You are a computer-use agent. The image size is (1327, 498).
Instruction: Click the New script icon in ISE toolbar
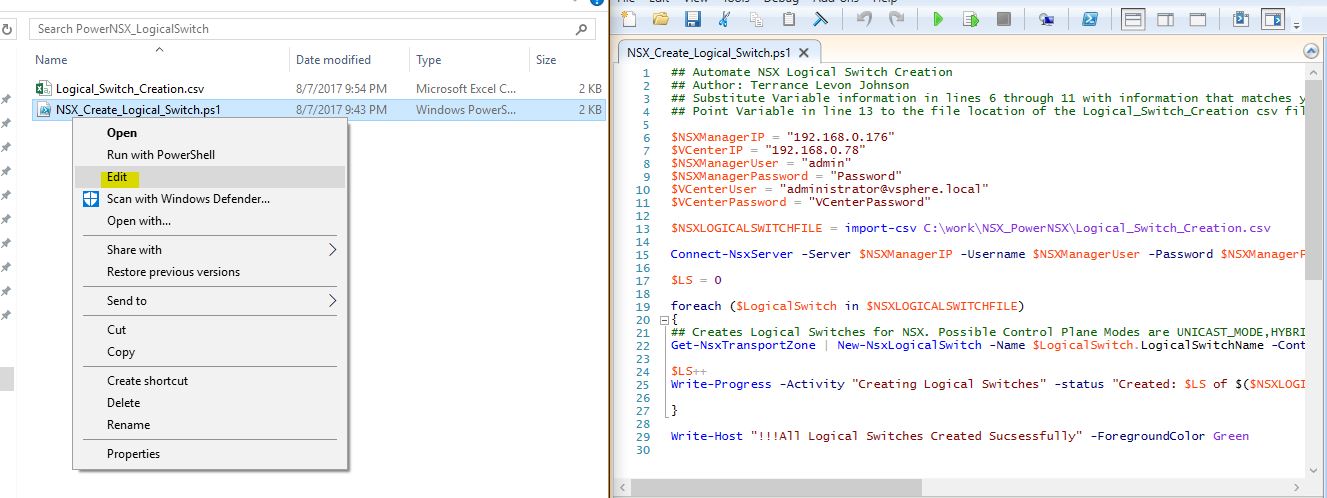[x=628, y=19]
